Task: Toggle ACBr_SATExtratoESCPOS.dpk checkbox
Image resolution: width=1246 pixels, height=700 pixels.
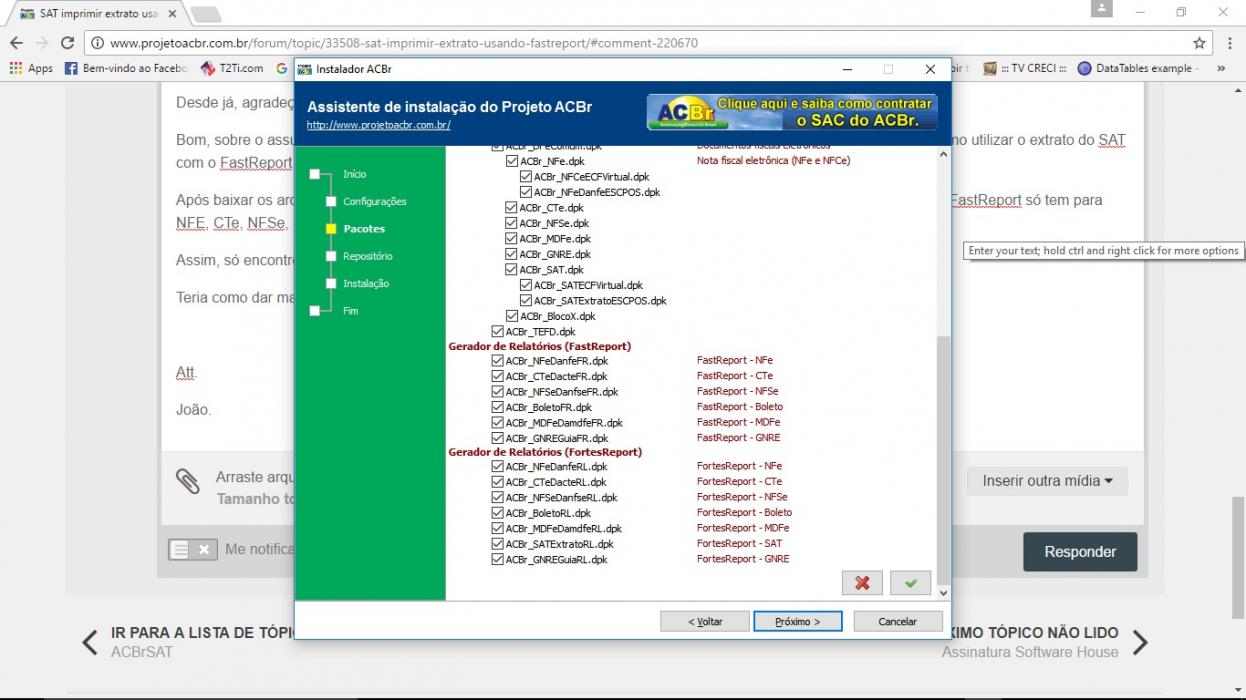Action: click(x=526, y=301)
